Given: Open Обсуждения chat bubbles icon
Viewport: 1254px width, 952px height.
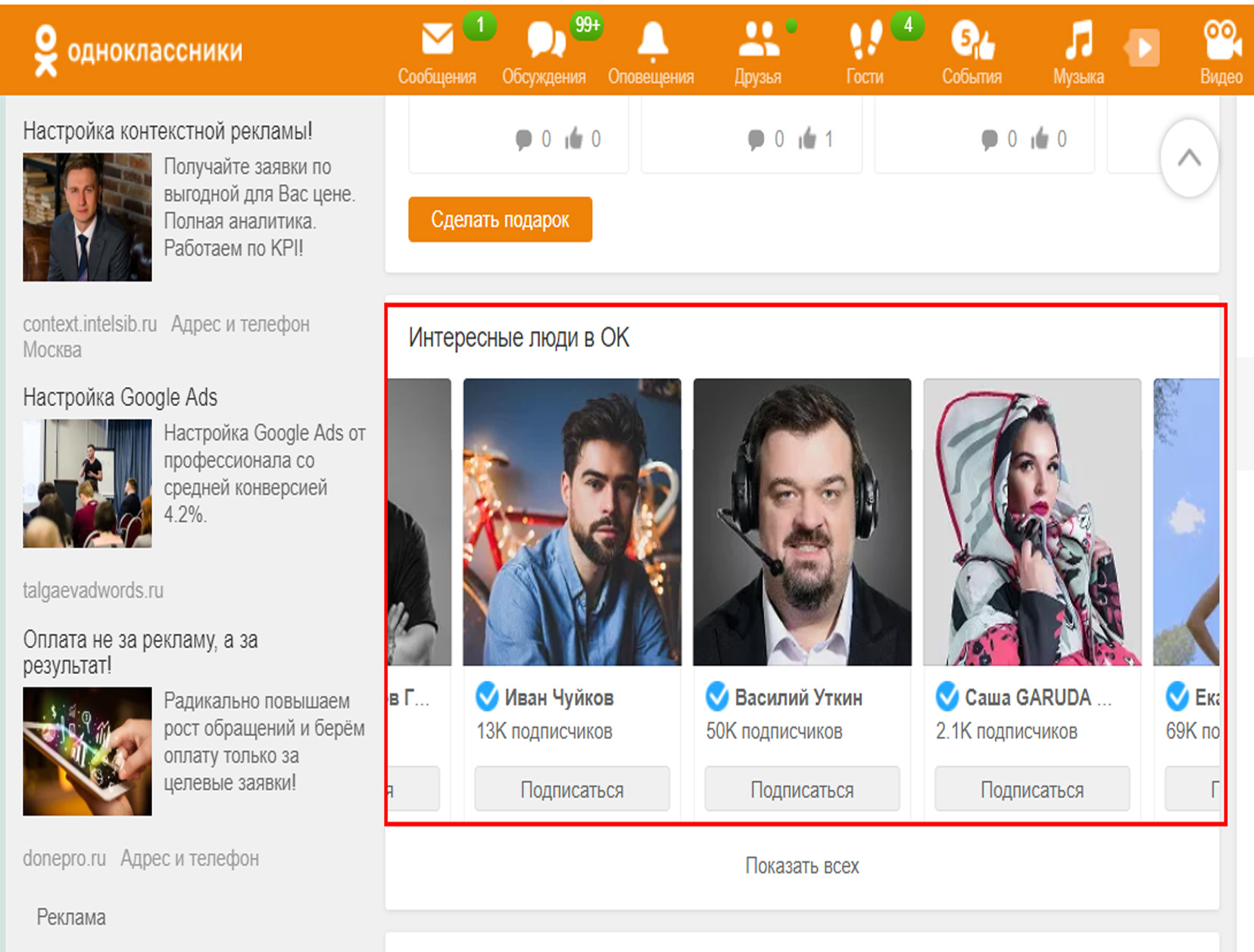Looking at the screenshot, I should click(x=544, y=40).
